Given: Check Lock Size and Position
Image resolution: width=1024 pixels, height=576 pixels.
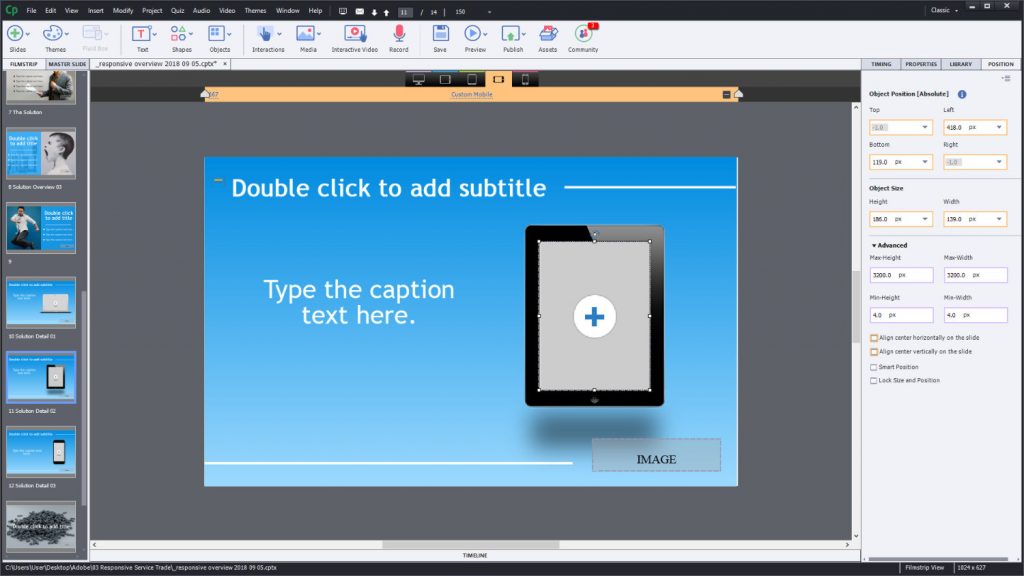Looking at the screenshot, I should click(874, 381).
